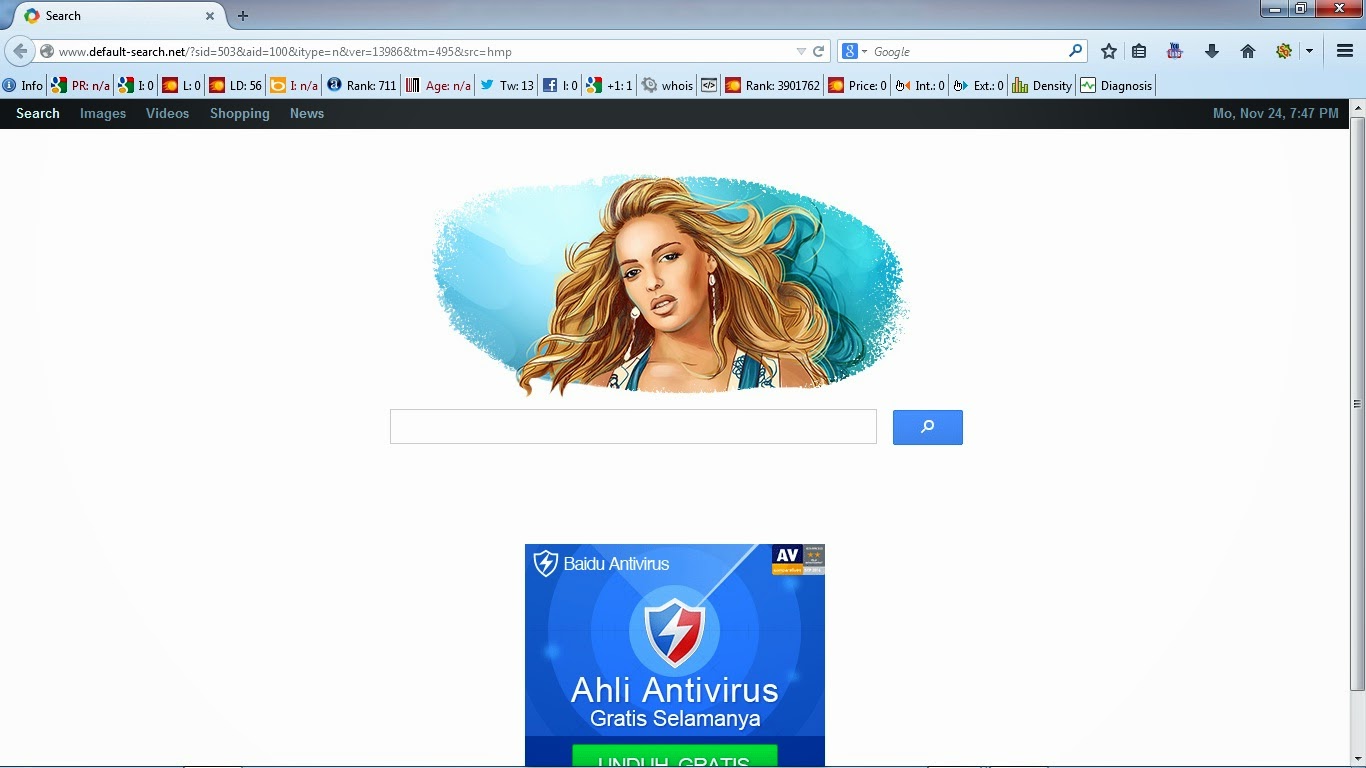The width and height of the screenshot is (1366, 768).
Task: Click the L: 0 links indicator
Action: (x=182, y=86)
